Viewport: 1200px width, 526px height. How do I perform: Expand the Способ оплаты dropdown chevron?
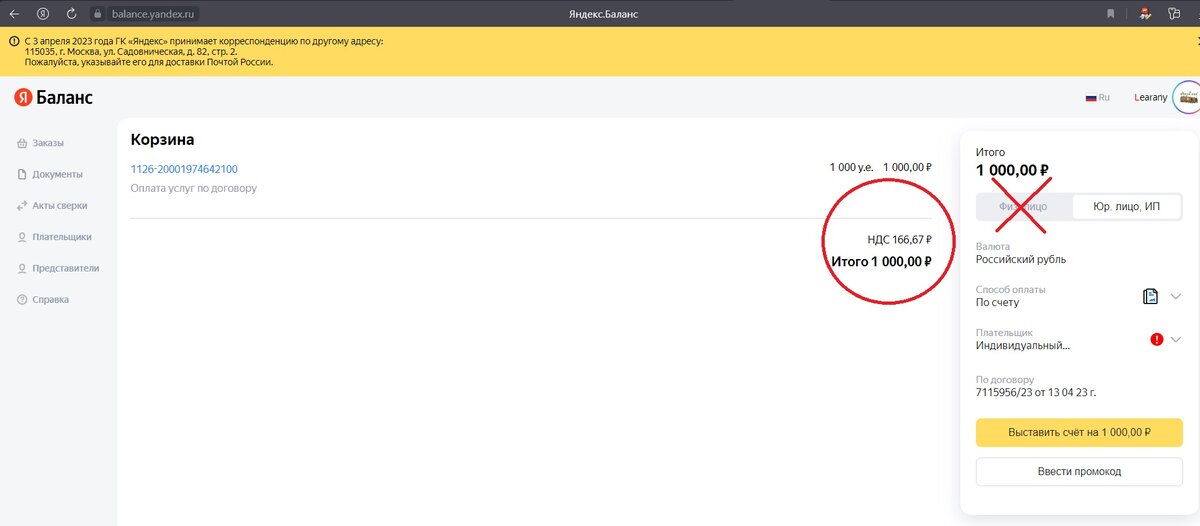1175,296
